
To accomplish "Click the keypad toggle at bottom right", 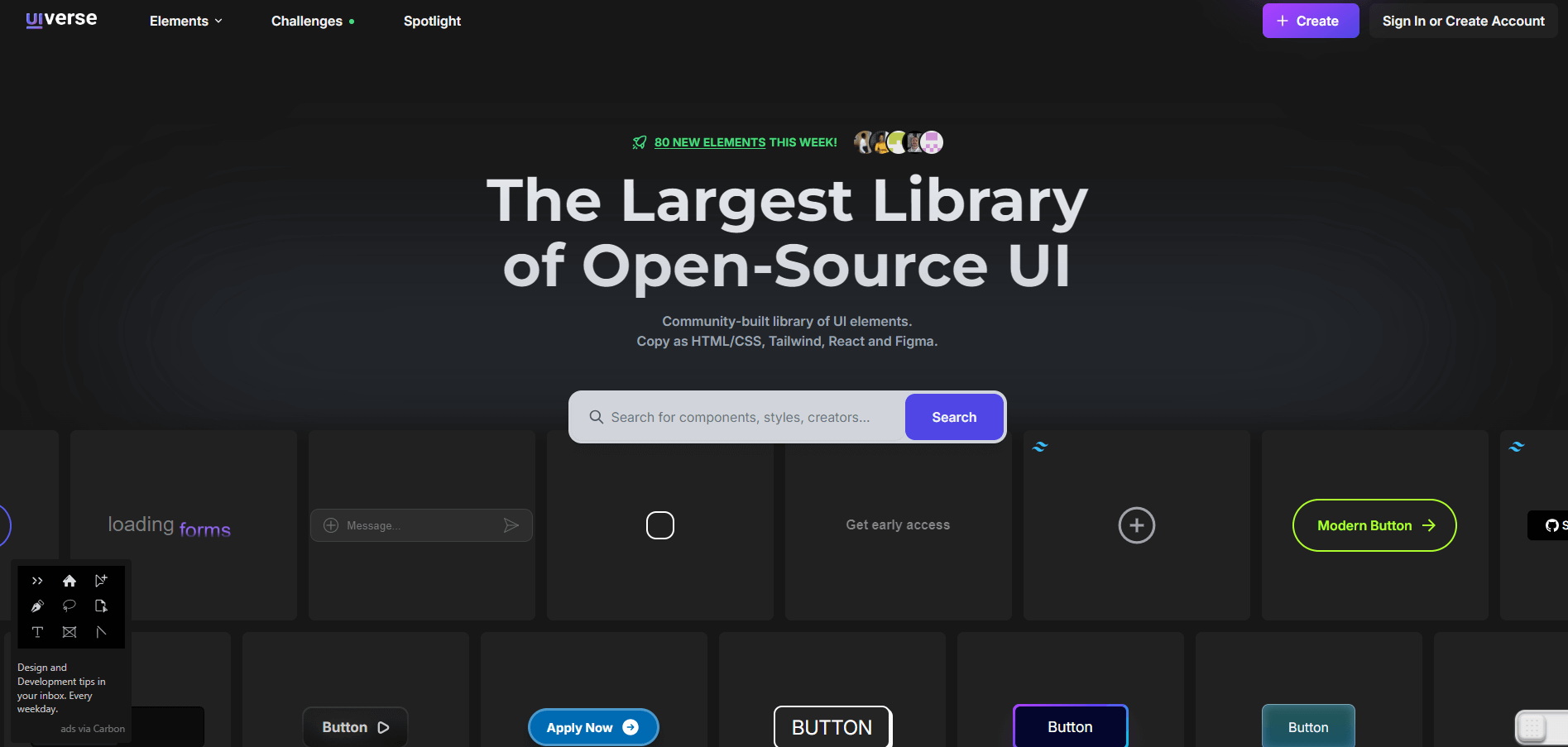I will pyautogui.click(x=1542, y=728).
